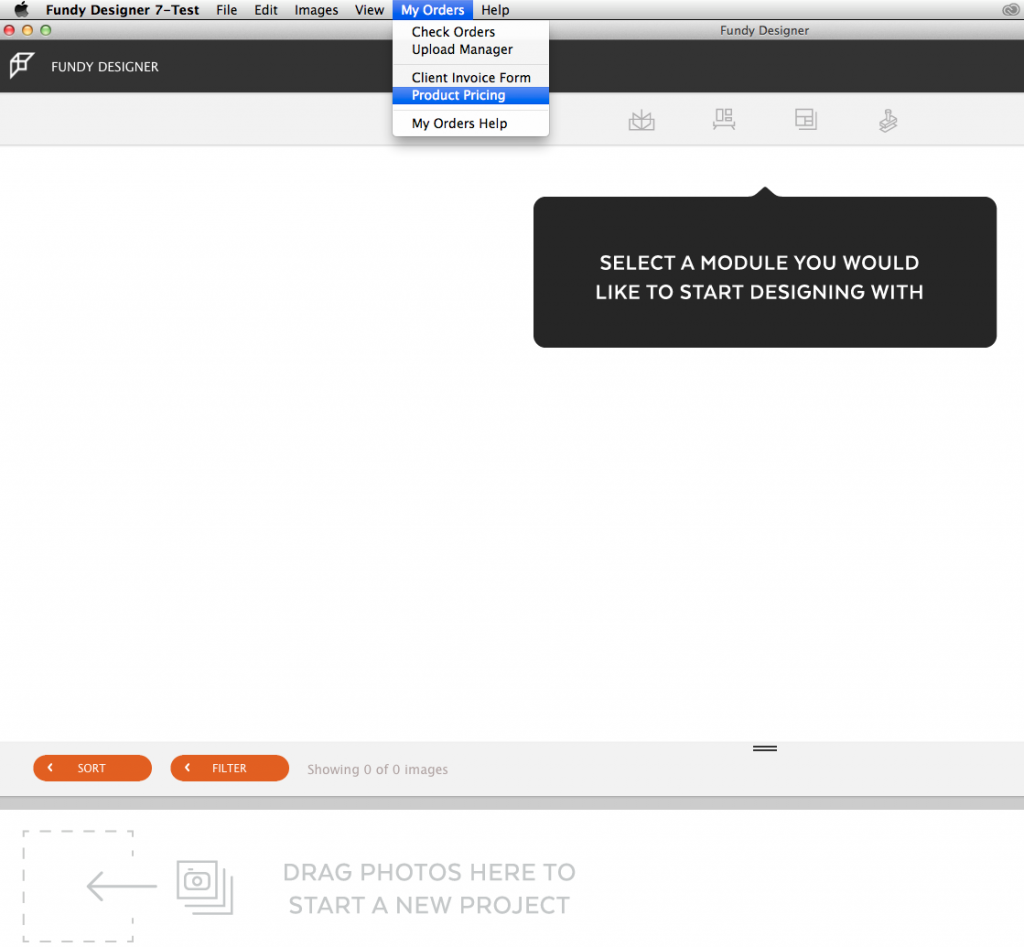Open the Image Brander stamp module icon
The image size is (1024, 947).
(x=888, y=120)
